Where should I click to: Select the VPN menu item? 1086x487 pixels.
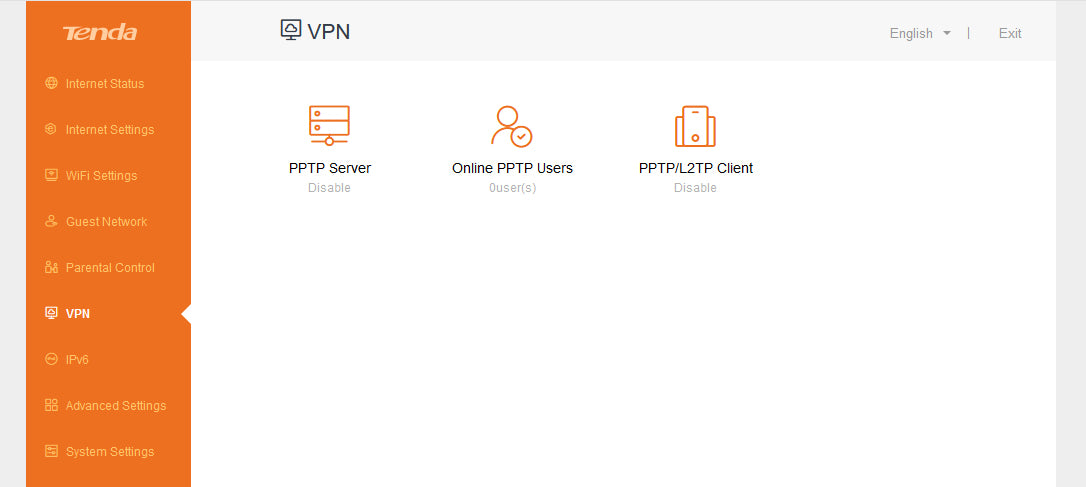point(77,314)
